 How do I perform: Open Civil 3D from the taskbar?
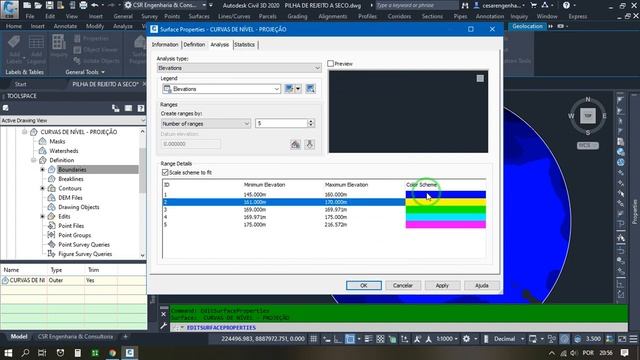pos(129,353)
